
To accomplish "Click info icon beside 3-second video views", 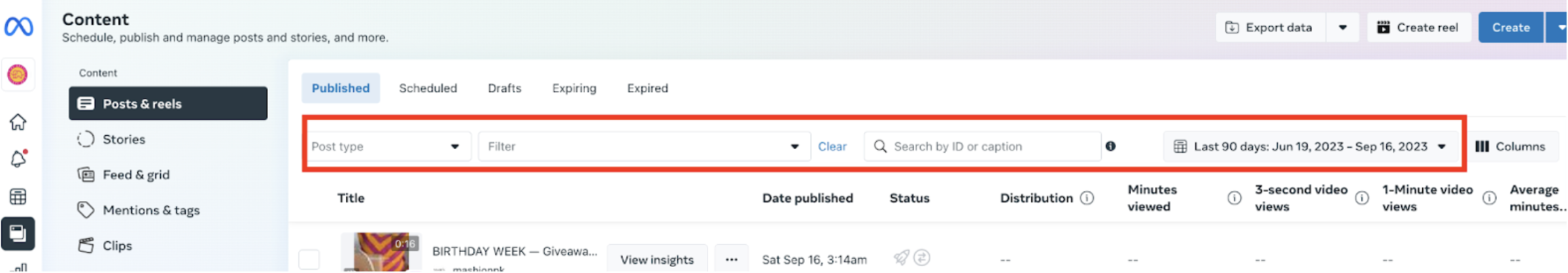I will pos(1361,198).
